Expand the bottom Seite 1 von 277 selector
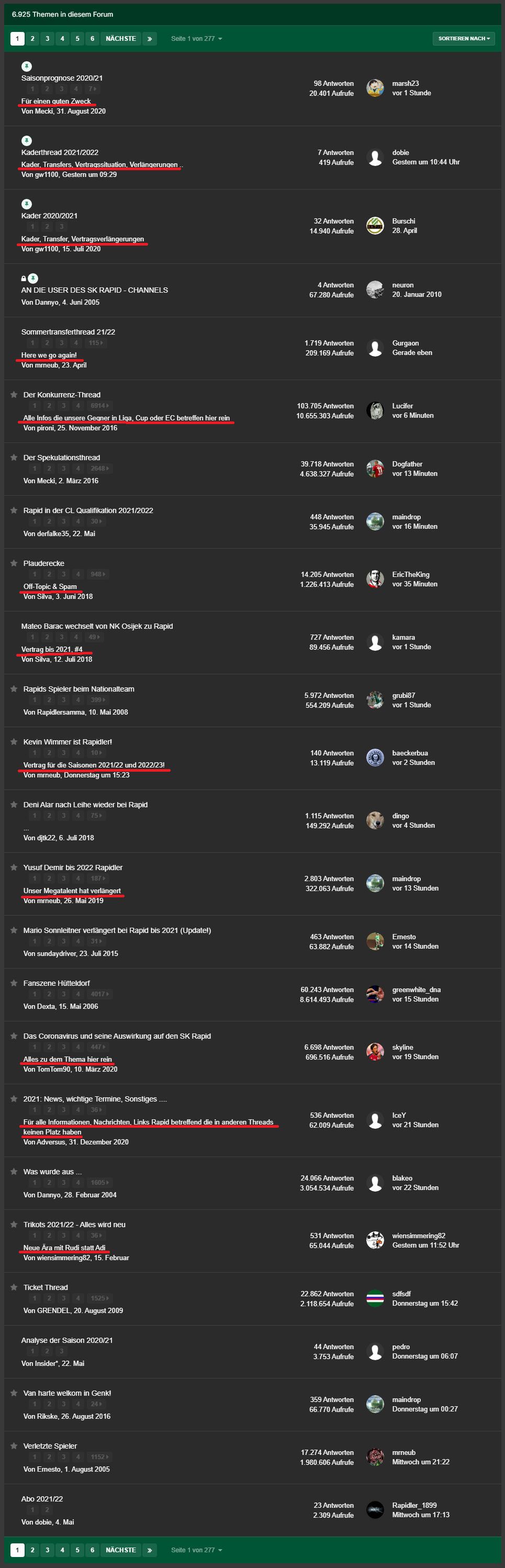505x1568 pixels. click(x=197, y=1549)
